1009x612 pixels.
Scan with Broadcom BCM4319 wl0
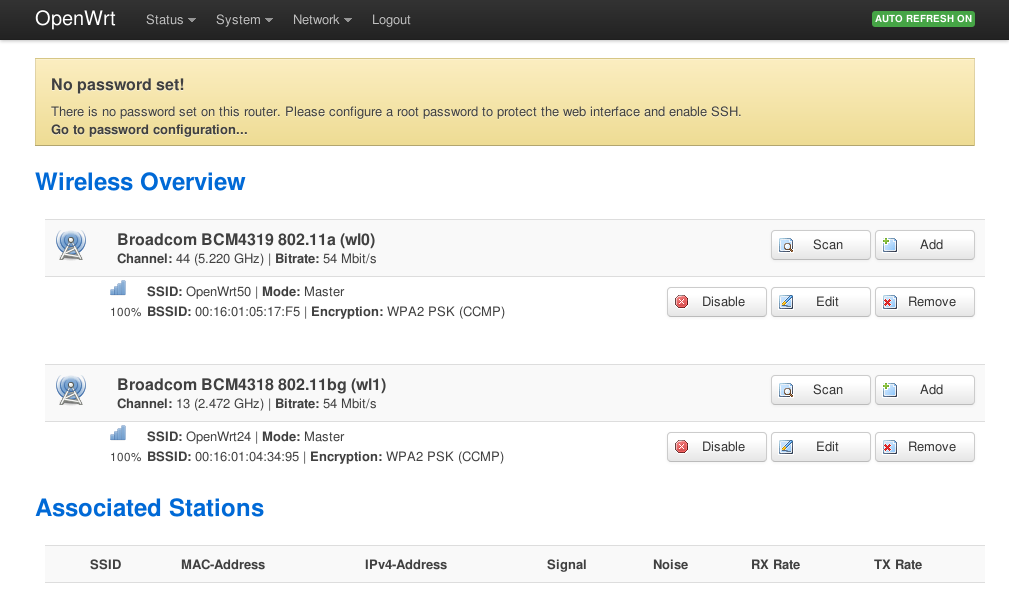pos(820,245)
